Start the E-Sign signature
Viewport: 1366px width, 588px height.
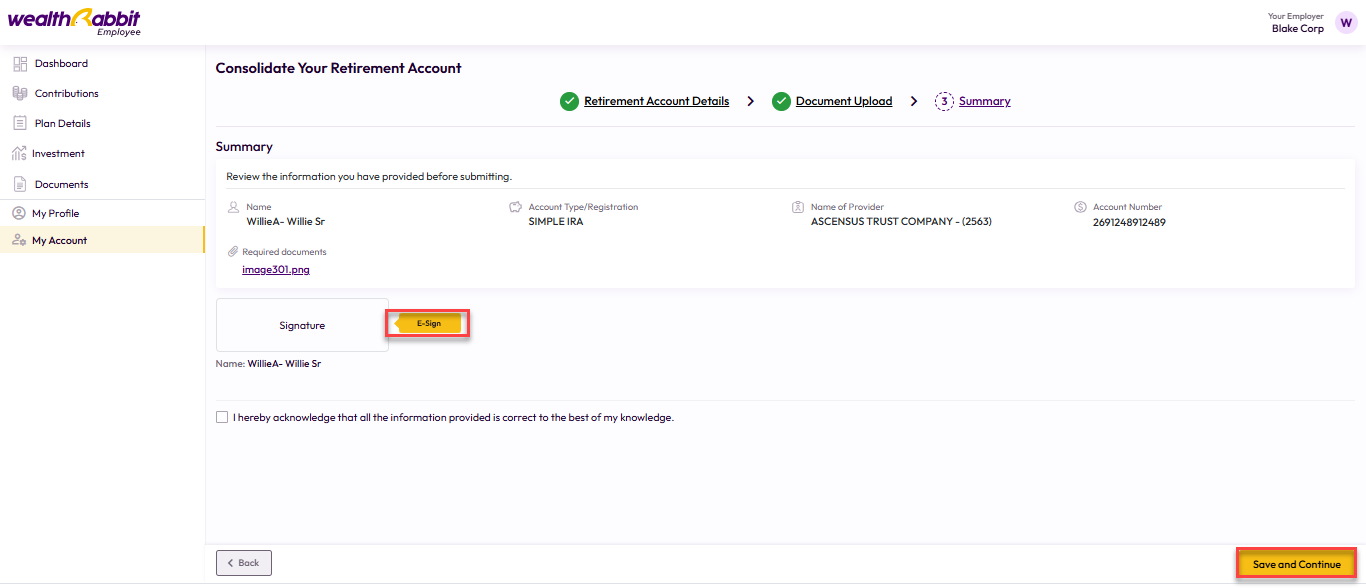(x=428, y=323)
